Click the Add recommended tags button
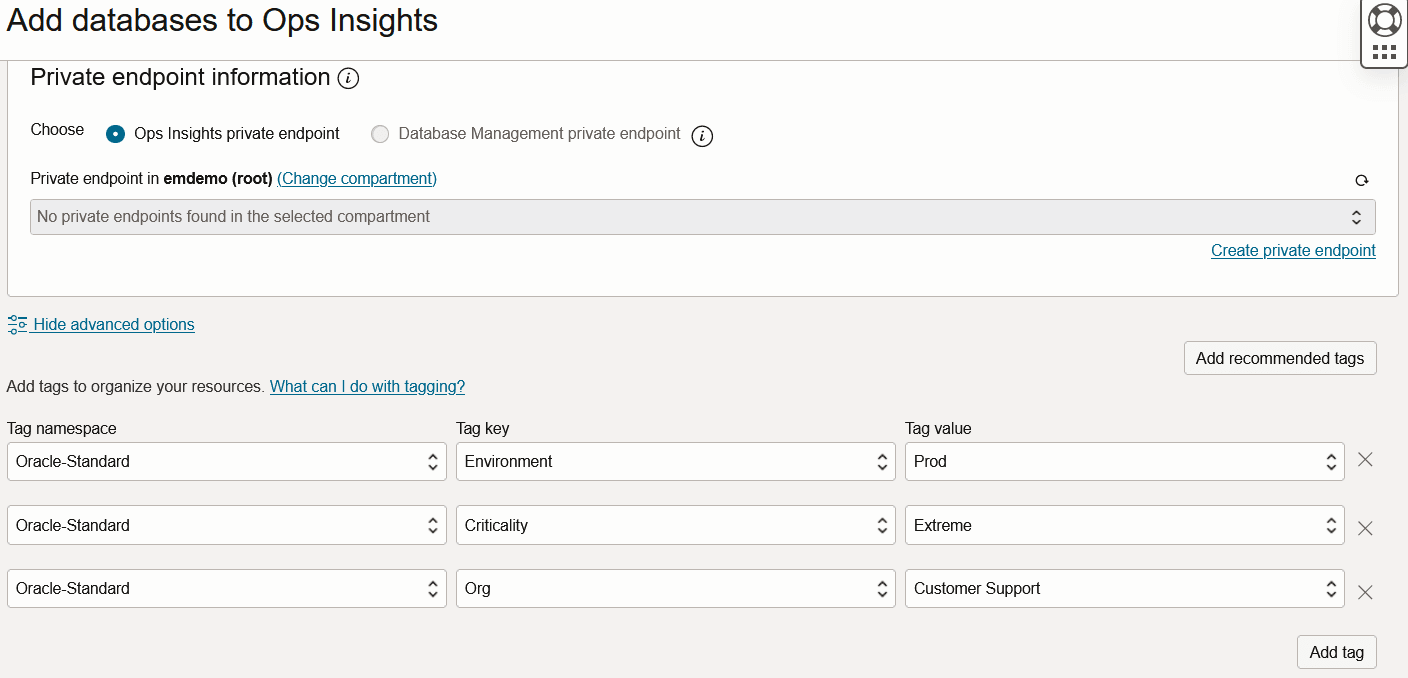The height and width of the screenshot is (678, 1408). (x=1279, y=358)
